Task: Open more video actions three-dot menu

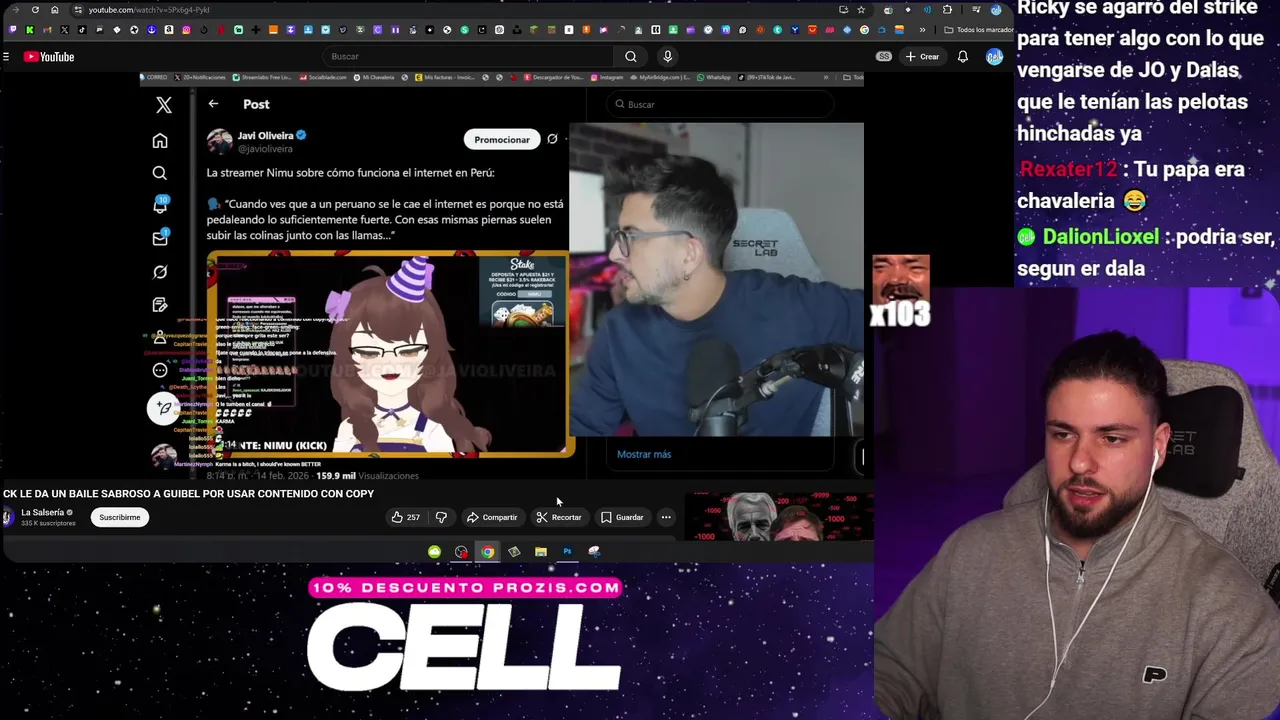Action: tap(666, 517)
